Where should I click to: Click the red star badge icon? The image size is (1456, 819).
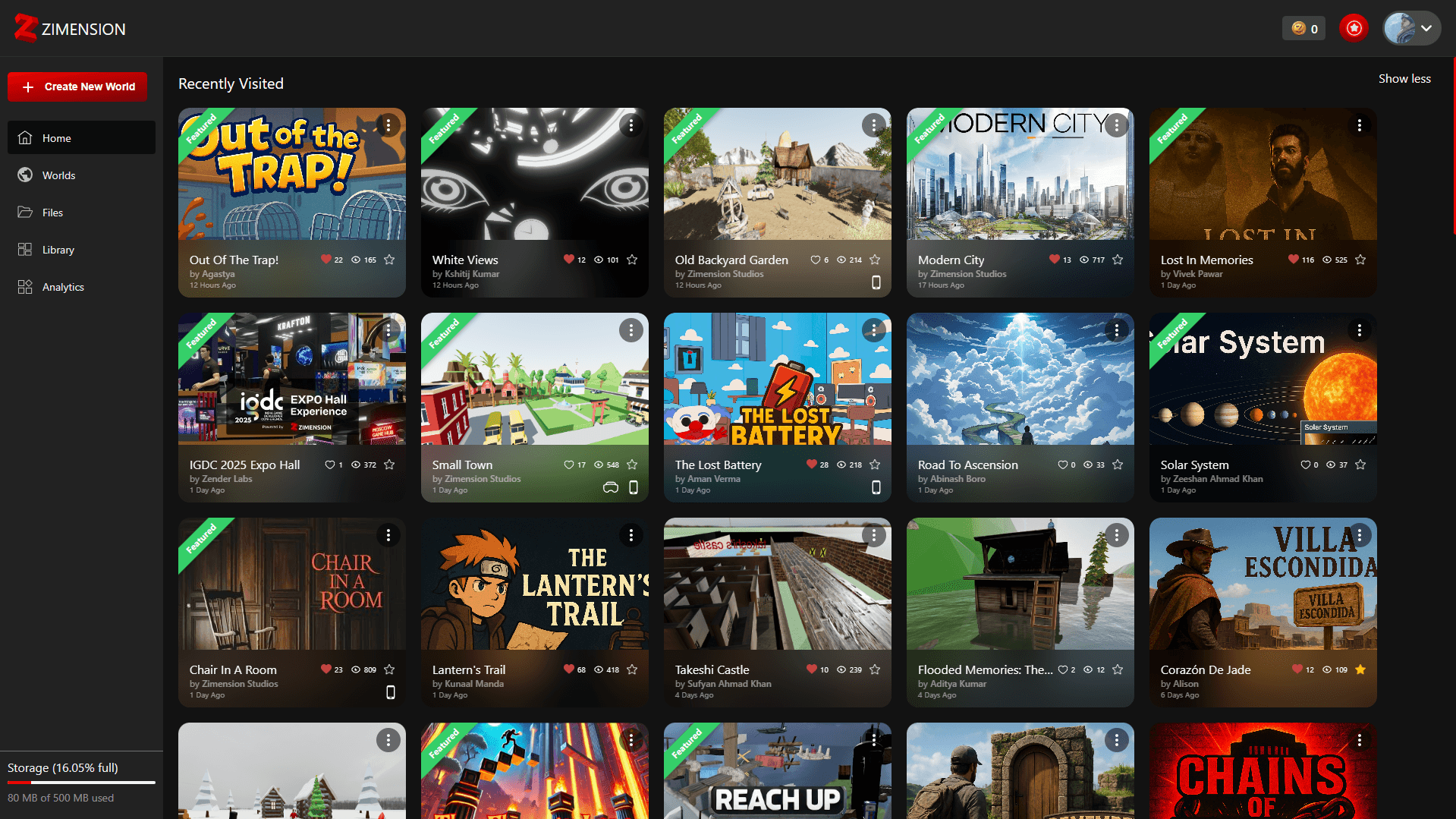(1354, 29)
